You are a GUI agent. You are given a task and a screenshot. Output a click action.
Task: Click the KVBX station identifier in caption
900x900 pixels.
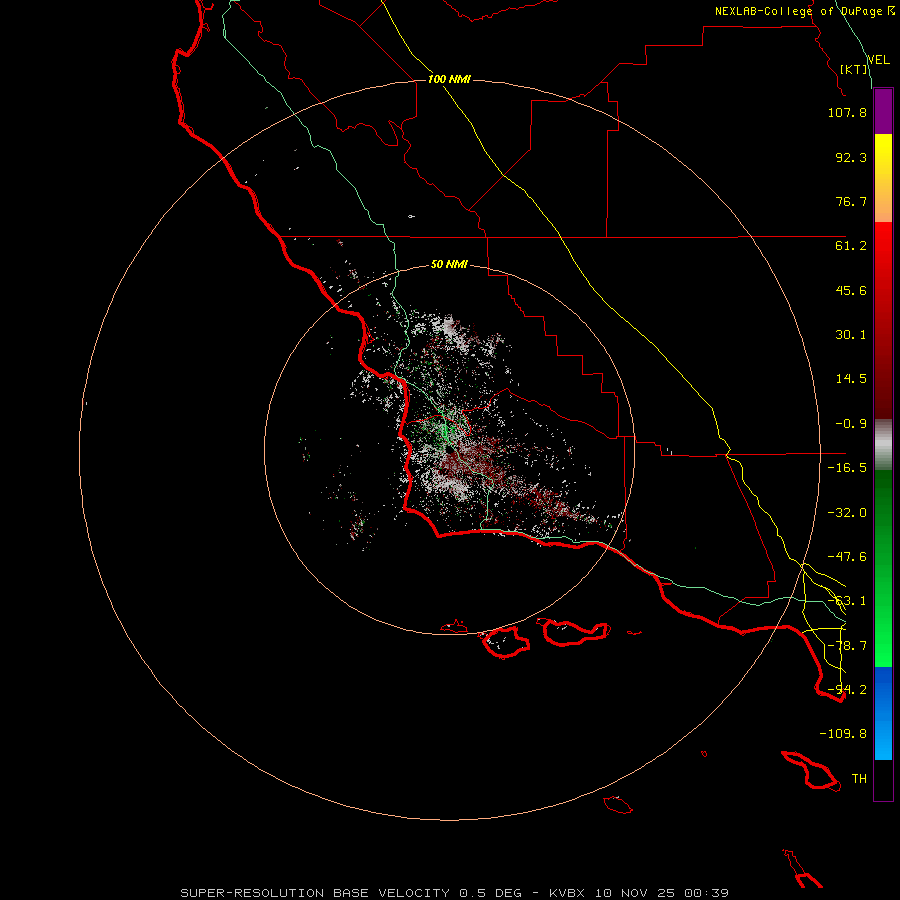pos(567,893)
